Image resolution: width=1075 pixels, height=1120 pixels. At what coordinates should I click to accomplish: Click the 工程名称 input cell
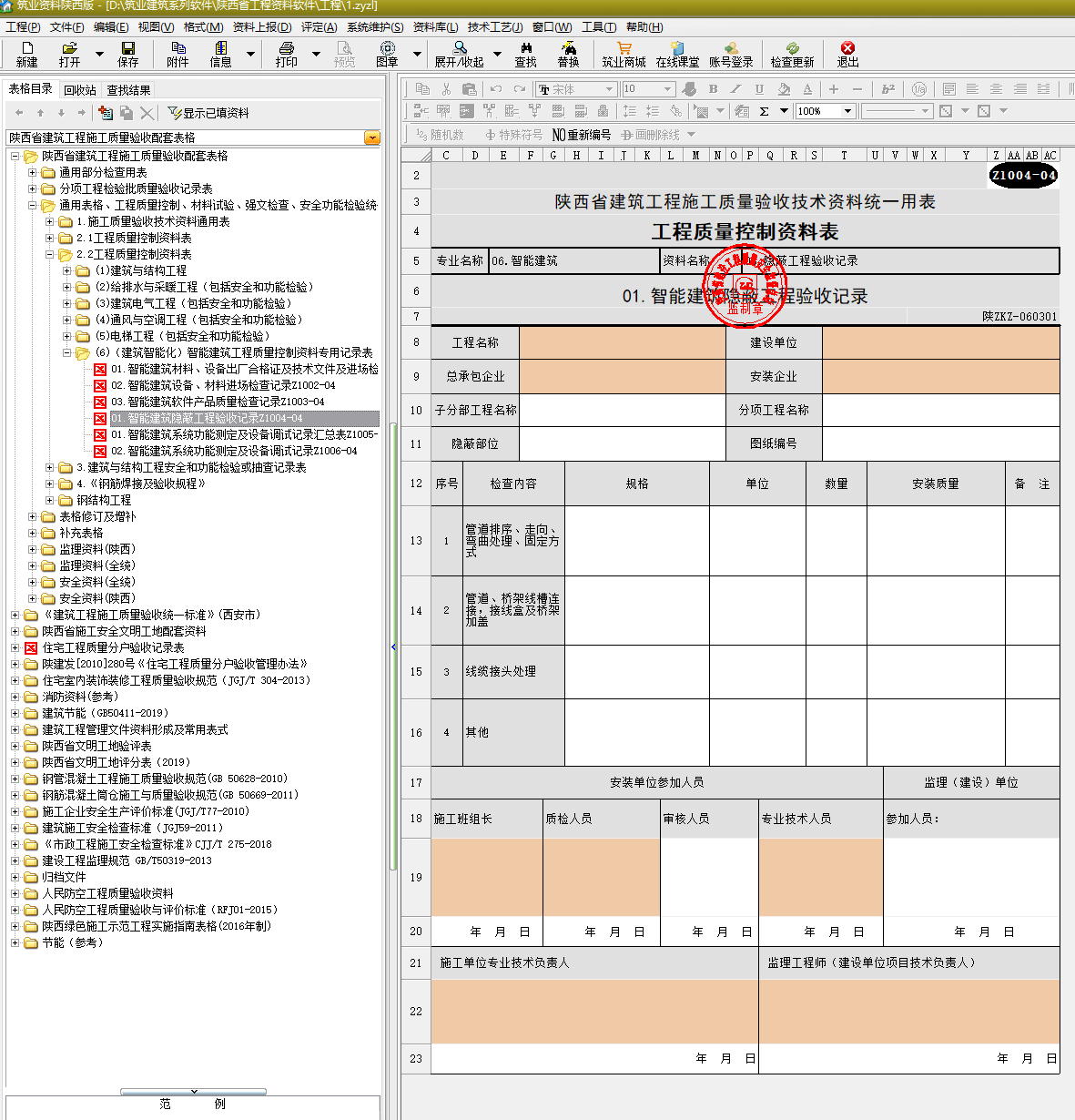point(622,342)
